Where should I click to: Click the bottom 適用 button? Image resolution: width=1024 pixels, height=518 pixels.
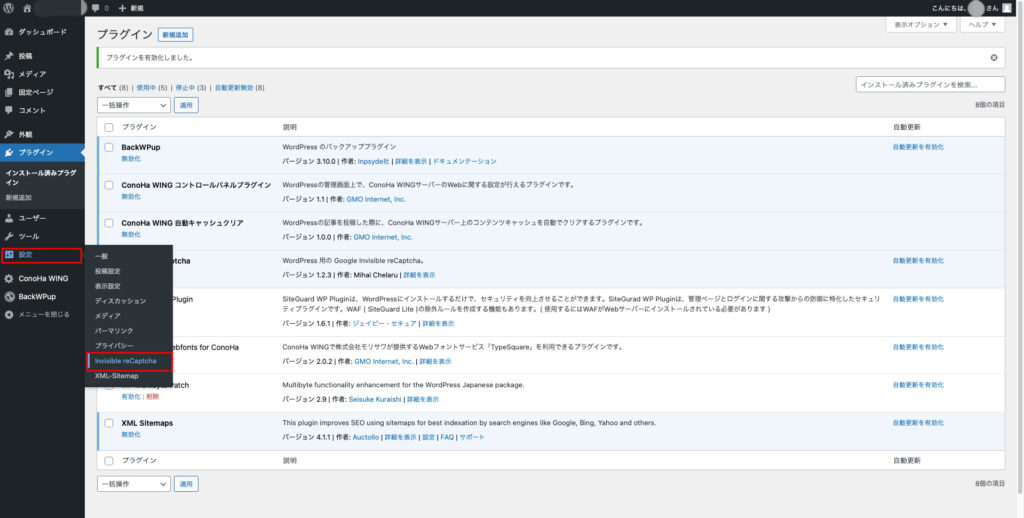point(186,484)
